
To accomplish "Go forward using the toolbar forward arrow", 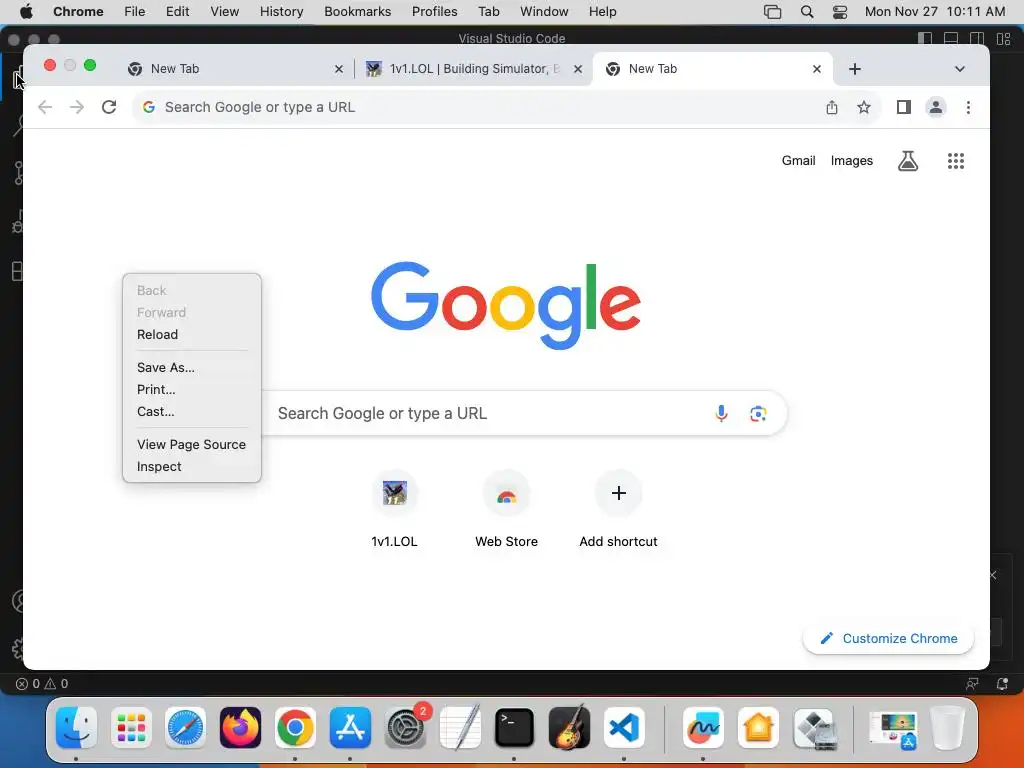I will pos(77,107).
